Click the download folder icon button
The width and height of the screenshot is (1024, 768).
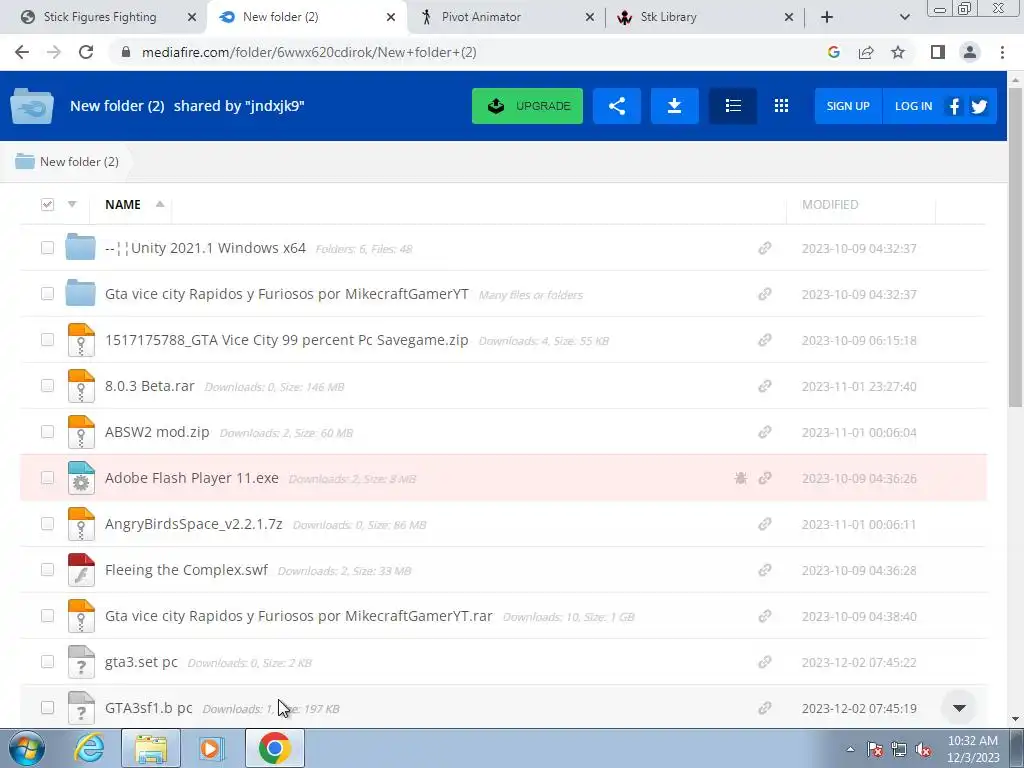click(x=674, y=106)
